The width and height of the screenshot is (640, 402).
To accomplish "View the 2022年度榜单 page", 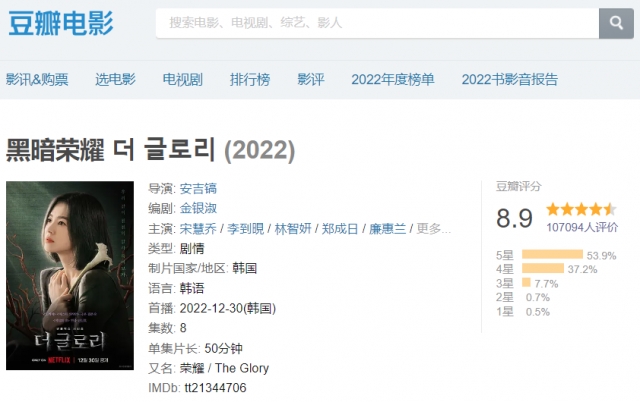I will (393, 80).
